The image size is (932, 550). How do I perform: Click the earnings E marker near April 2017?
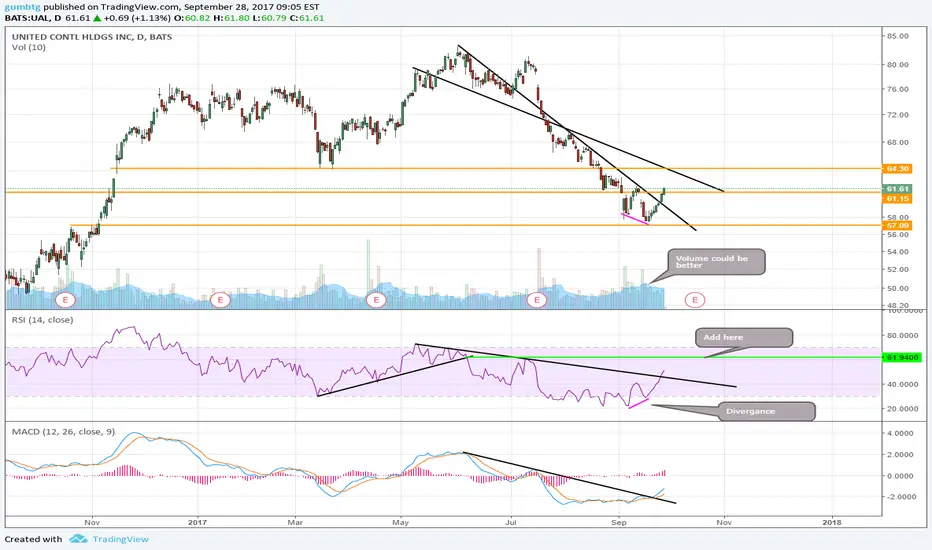coord(376,300)
